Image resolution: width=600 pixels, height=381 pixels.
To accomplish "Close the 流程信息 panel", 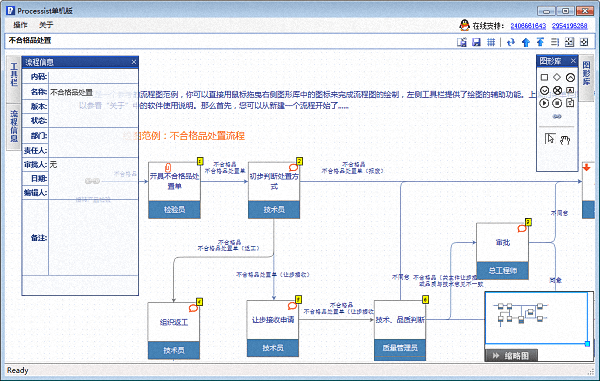I will 134,62.
